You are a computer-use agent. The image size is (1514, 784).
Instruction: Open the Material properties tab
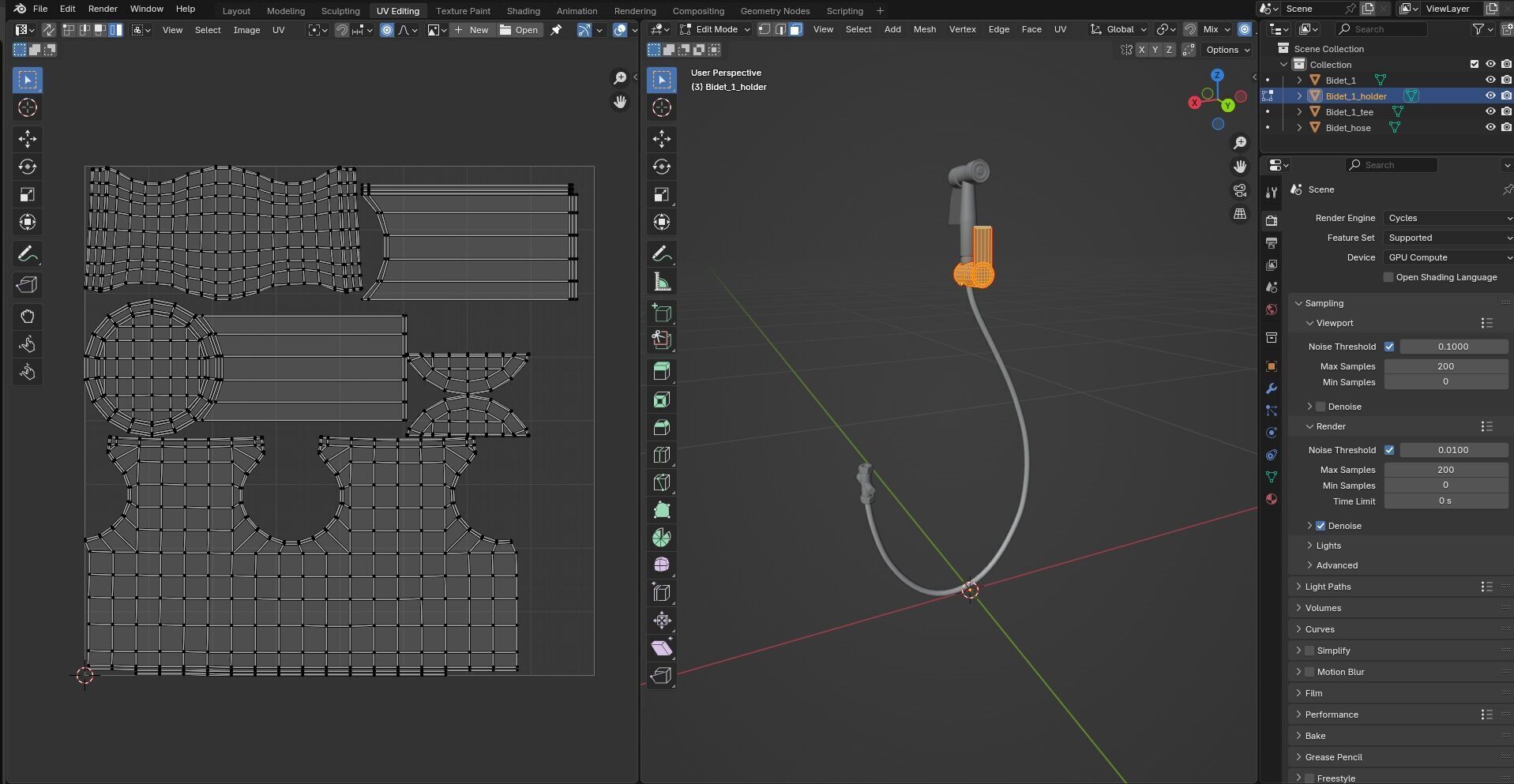click(x=1271, y=499)
